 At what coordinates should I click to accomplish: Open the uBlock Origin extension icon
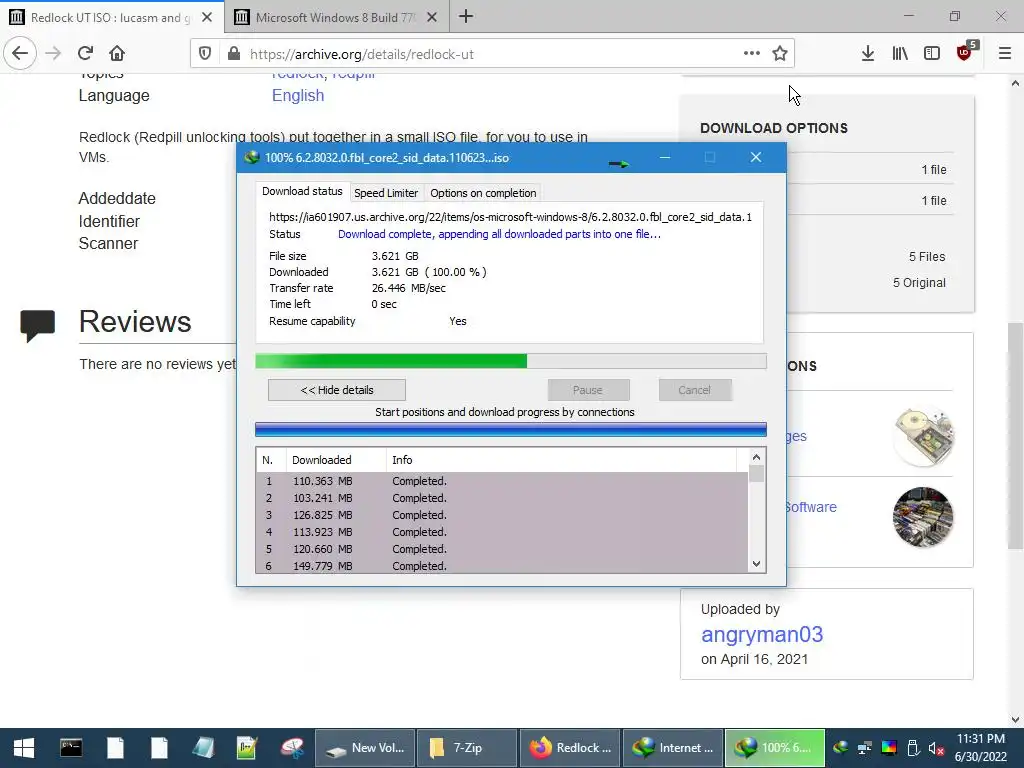click(x=965, y=52)
